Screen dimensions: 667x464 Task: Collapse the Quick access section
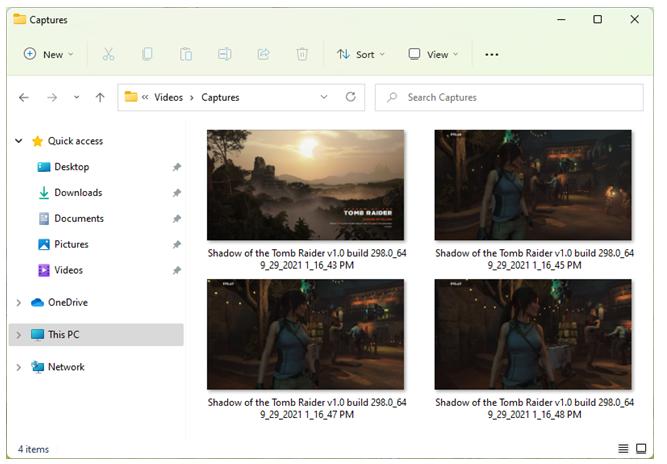click(19, 140)
